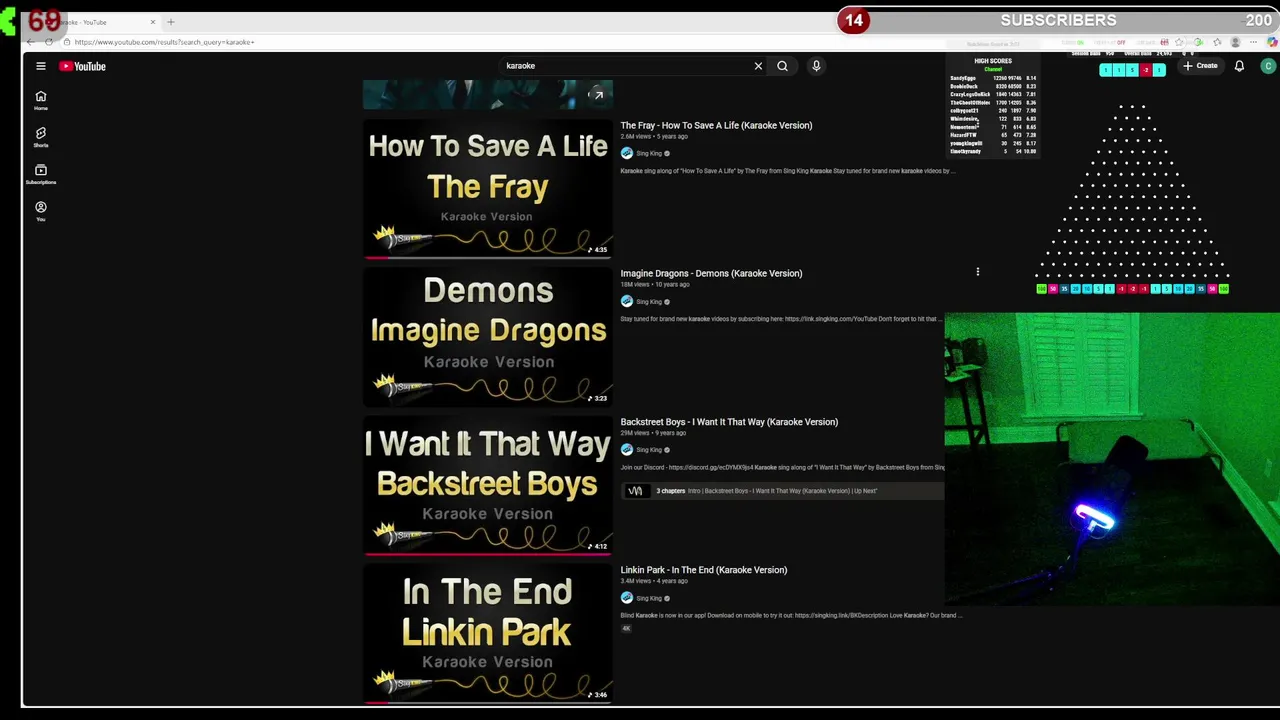Open title Linkin Park - In The End
Screen dimensions: 1280x720
pos(703,570)
